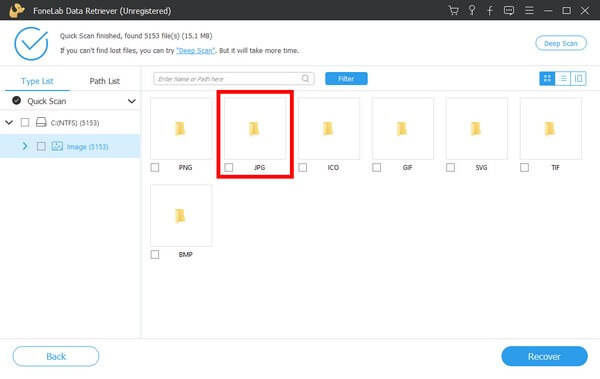Switch to content preview view
Viewport: 600px width, 379px height.
(578, 78)
